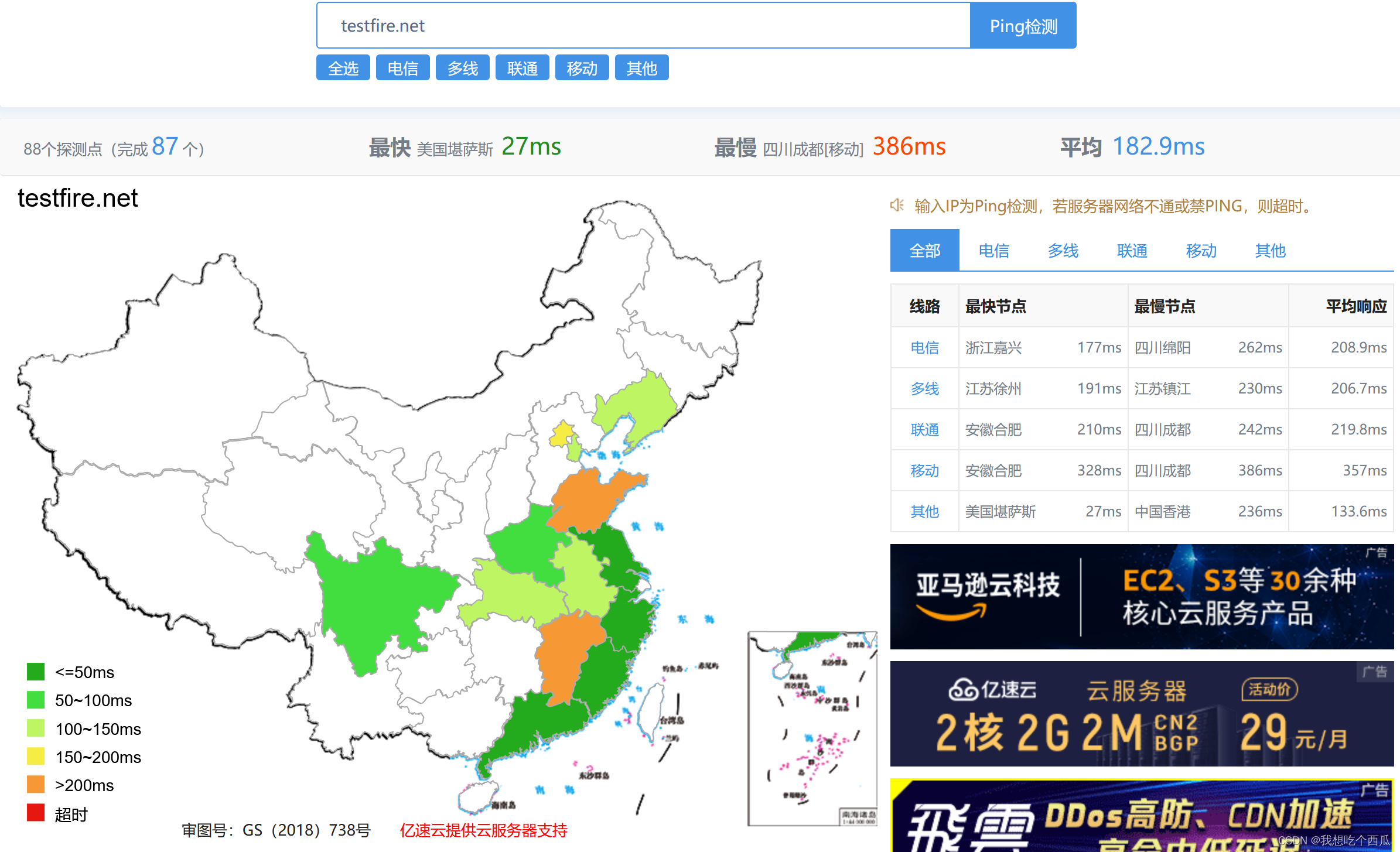This screenshot has width=1400, height=852.
Task: Open the 其他 results tab
Action: click(1270, 251)
